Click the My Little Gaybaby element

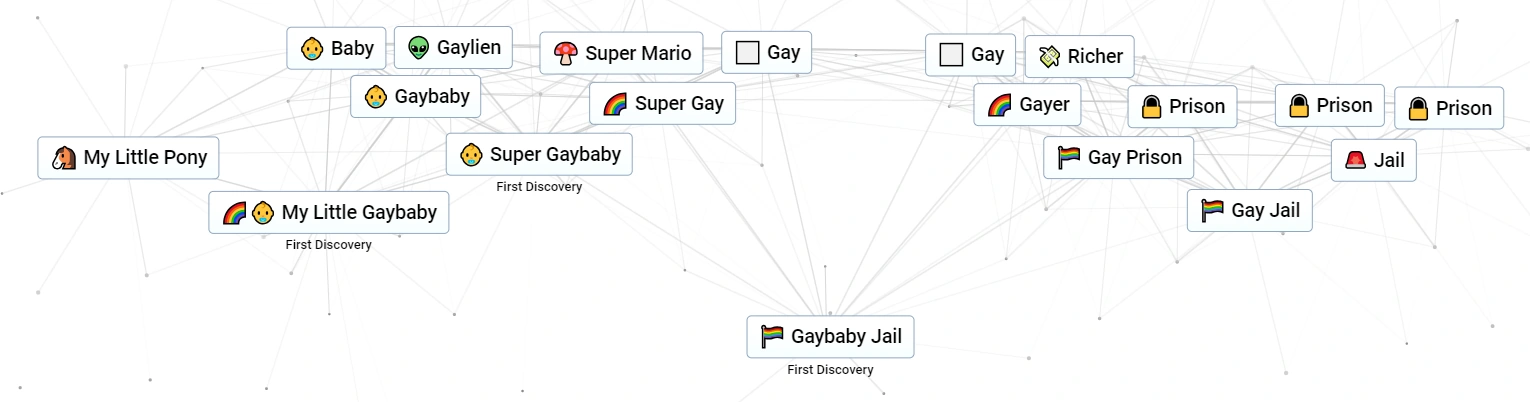pos(328,212)
